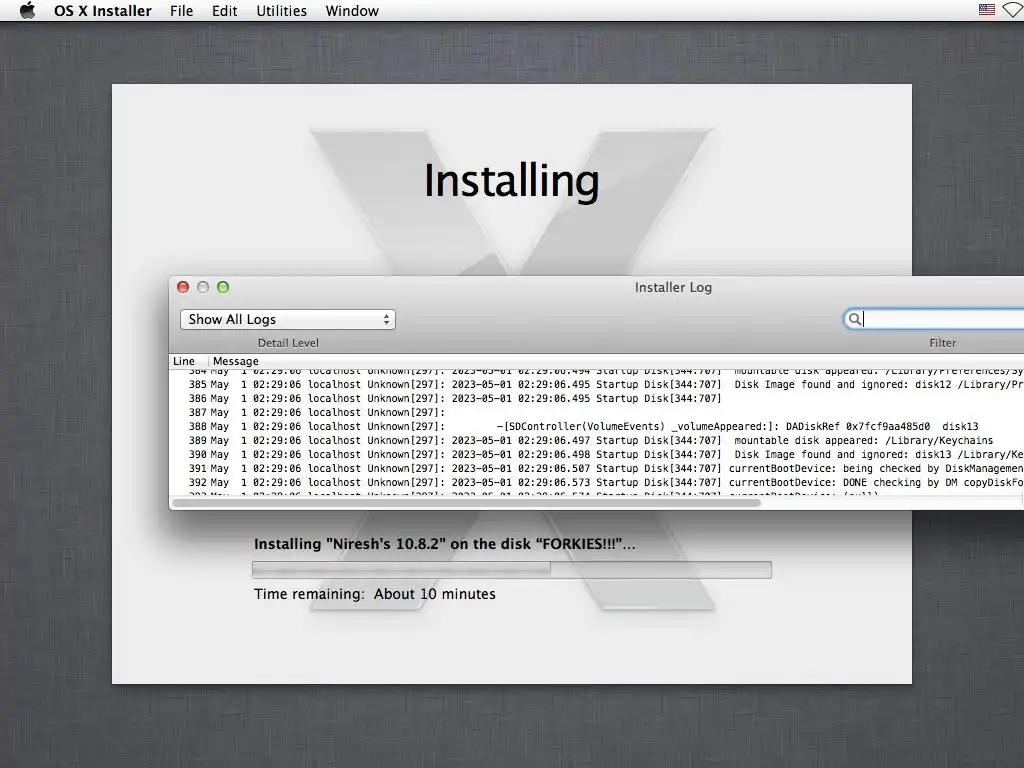Open the Edit menu
The image size is (1024, 768).
(225, 11)
